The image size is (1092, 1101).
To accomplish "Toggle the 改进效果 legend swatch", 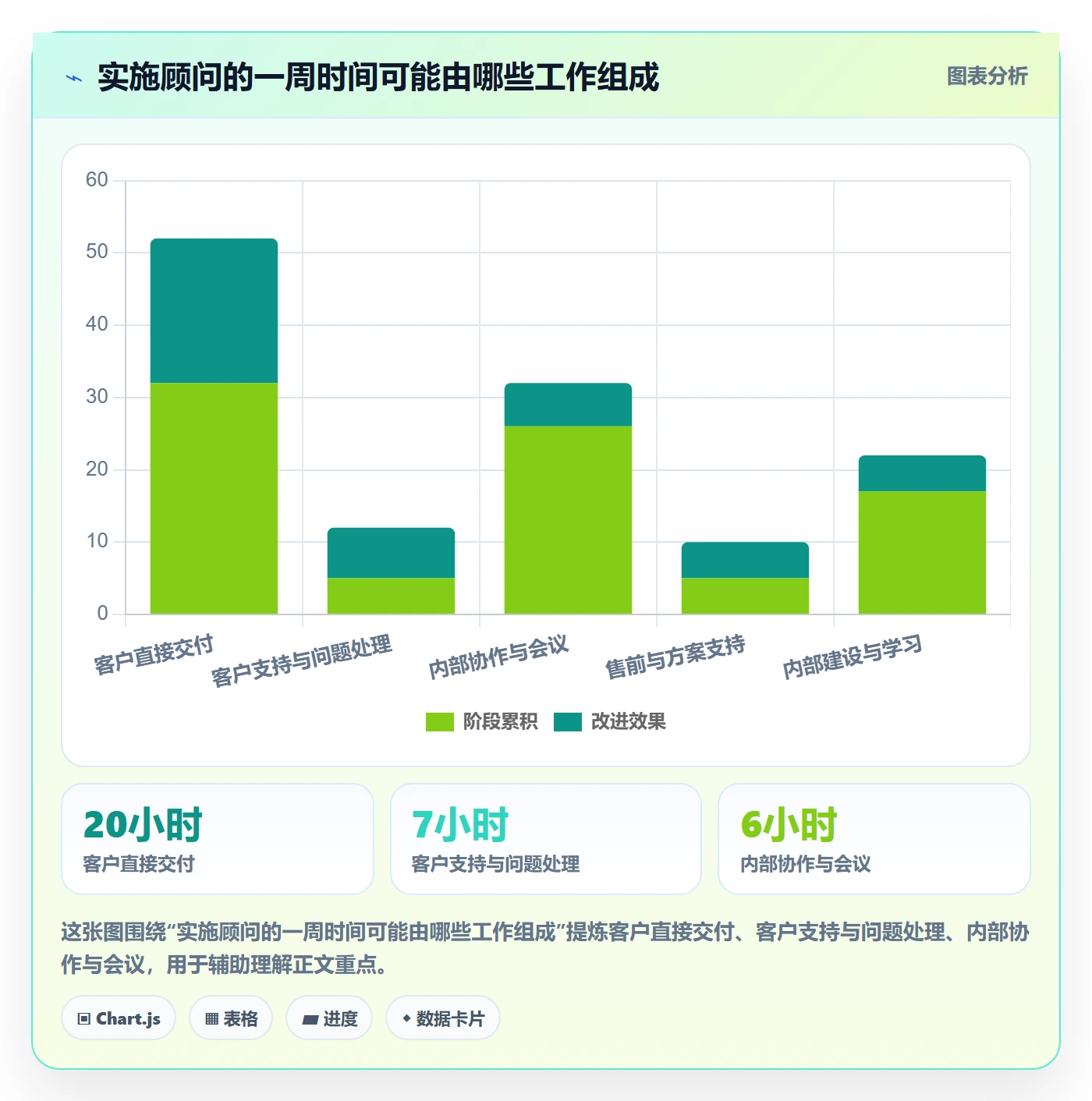I will click(x=568, y=722).
